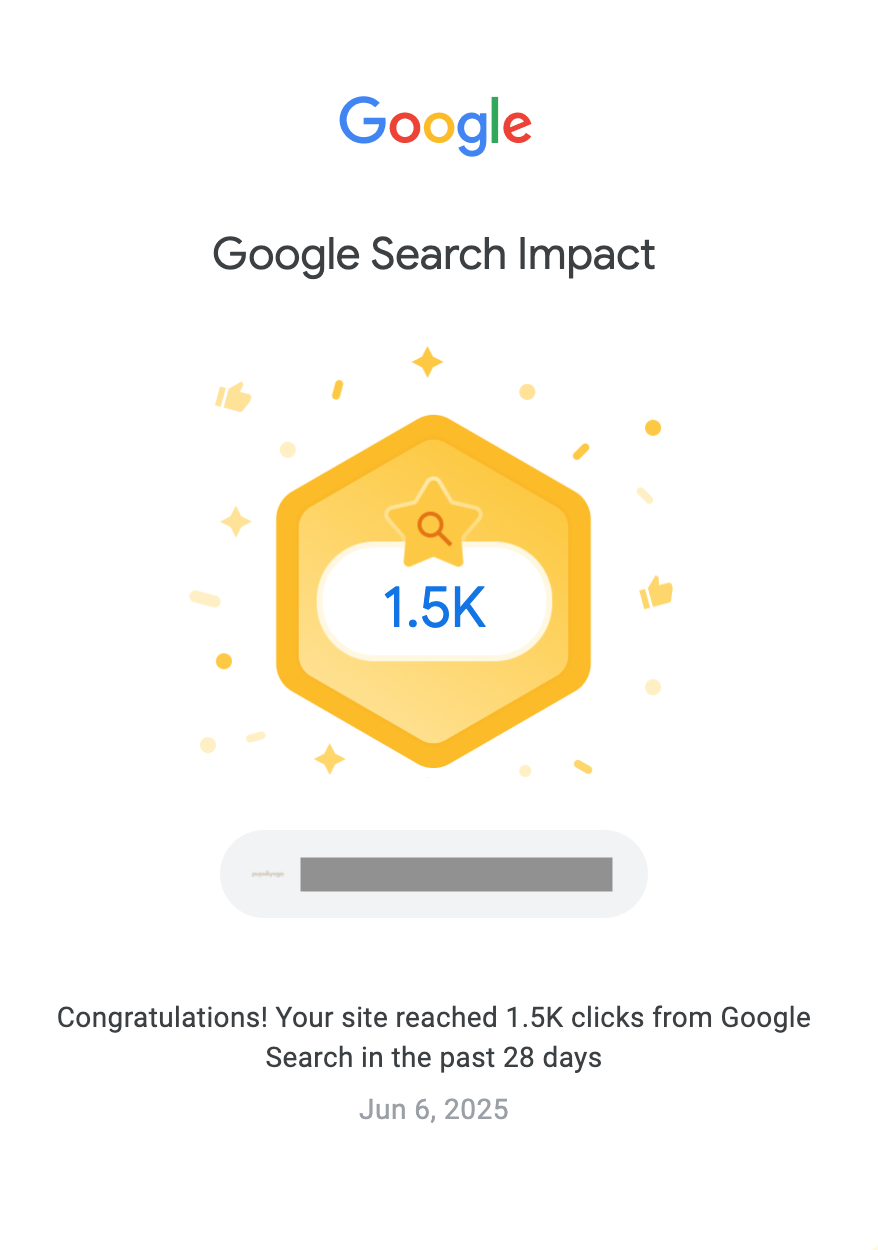Click the thumbs-up icon right of the badge
878x1250 pixels.
click(656, 593)
